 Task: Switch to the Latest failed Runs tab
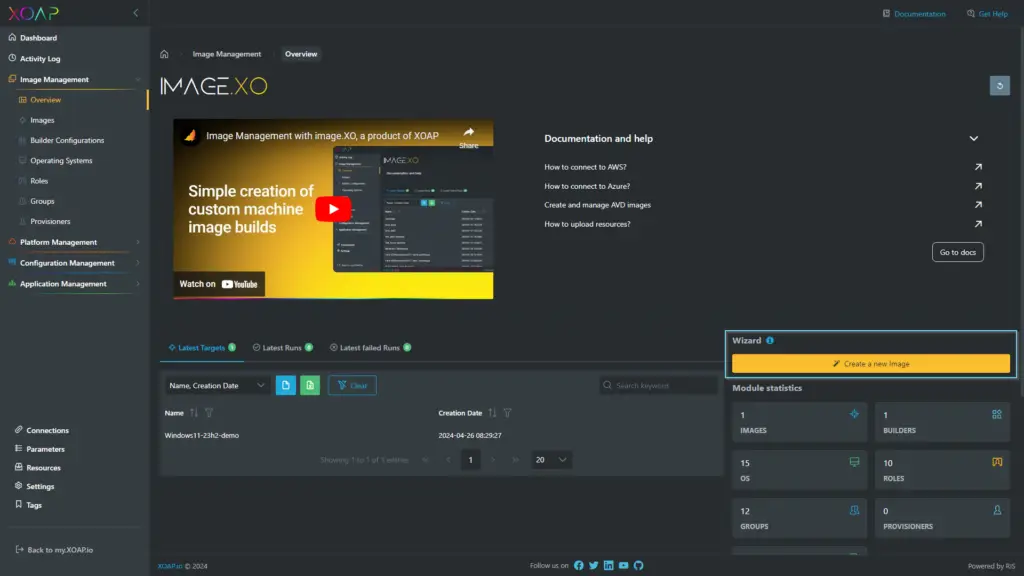370,348
